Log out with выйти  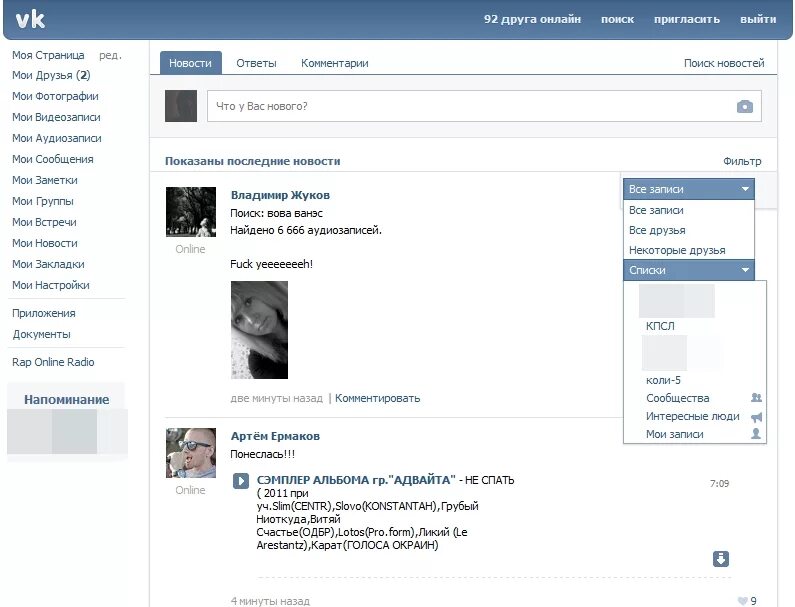coord(758,19)
